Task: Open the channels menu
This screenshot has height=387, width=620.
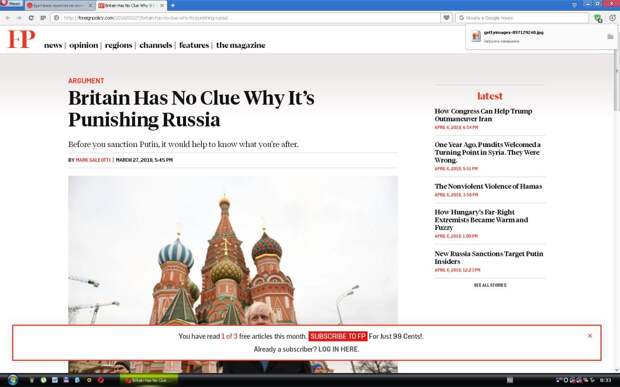Action: coord(155,45)
